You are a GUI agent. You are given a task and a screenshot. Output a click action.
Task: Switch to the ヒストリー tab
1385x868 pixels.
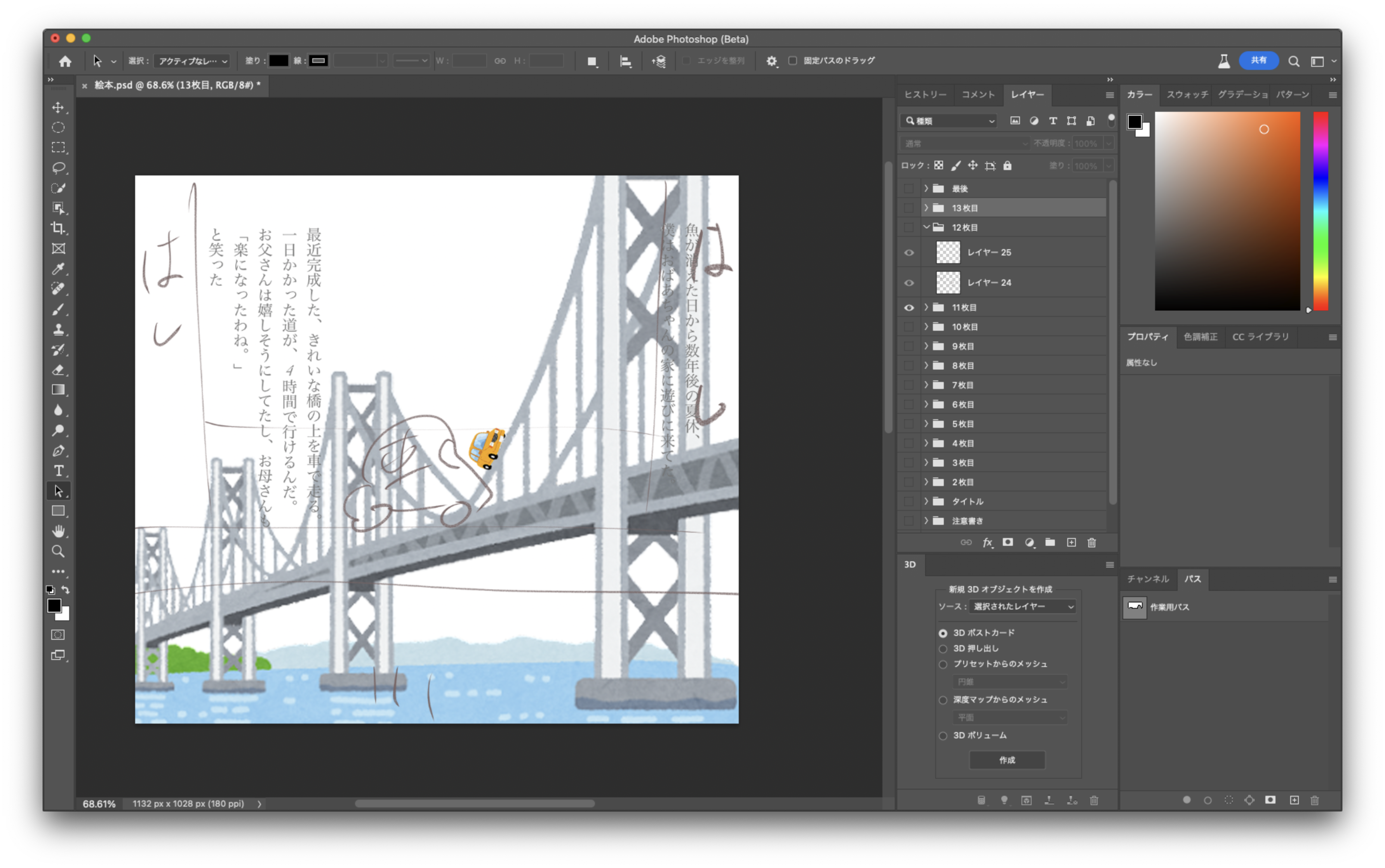pyautogui.click(x=925, y=95)
